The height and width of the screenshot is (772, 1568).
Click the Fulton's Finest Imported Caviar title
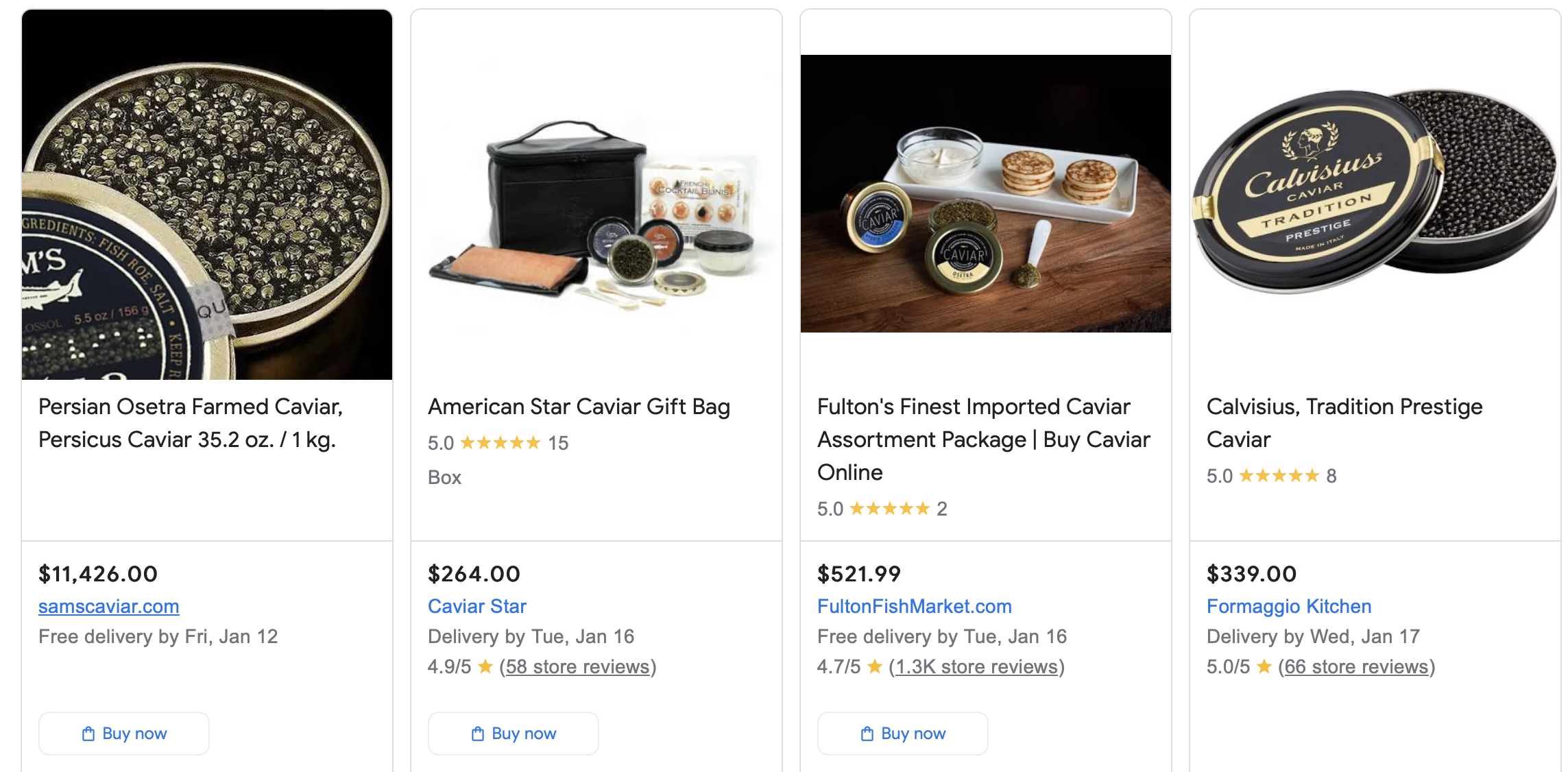pos(983,439)
